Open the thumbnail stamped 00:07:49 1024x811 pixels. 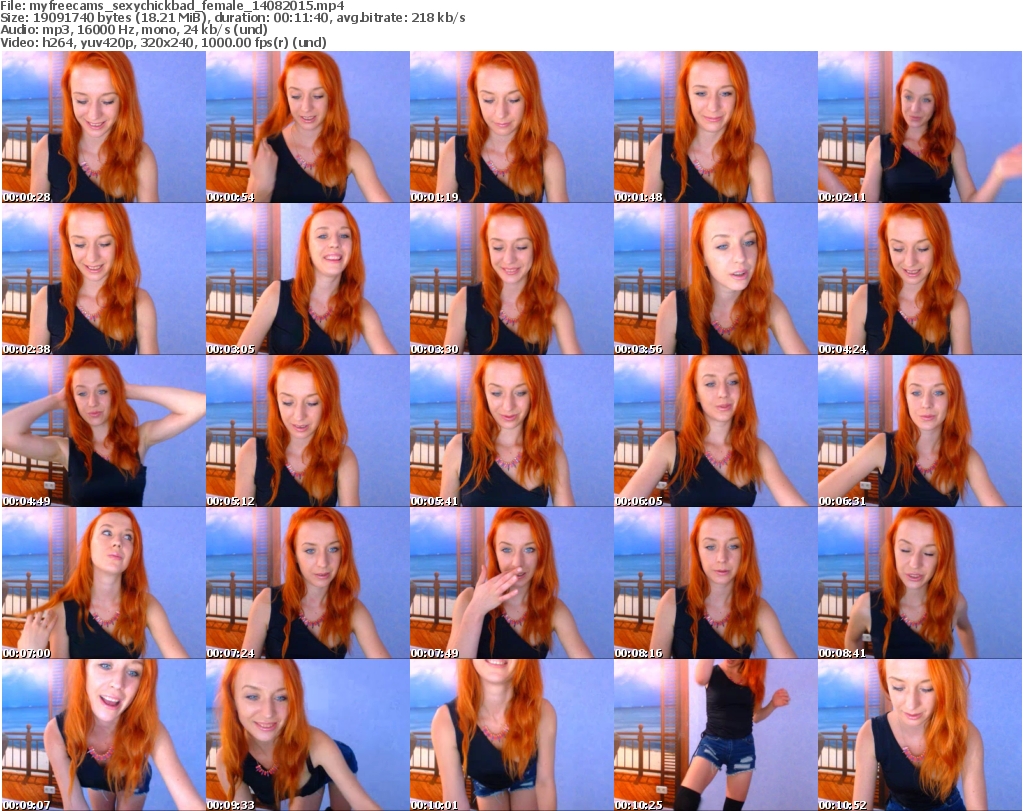coord(511,583)
